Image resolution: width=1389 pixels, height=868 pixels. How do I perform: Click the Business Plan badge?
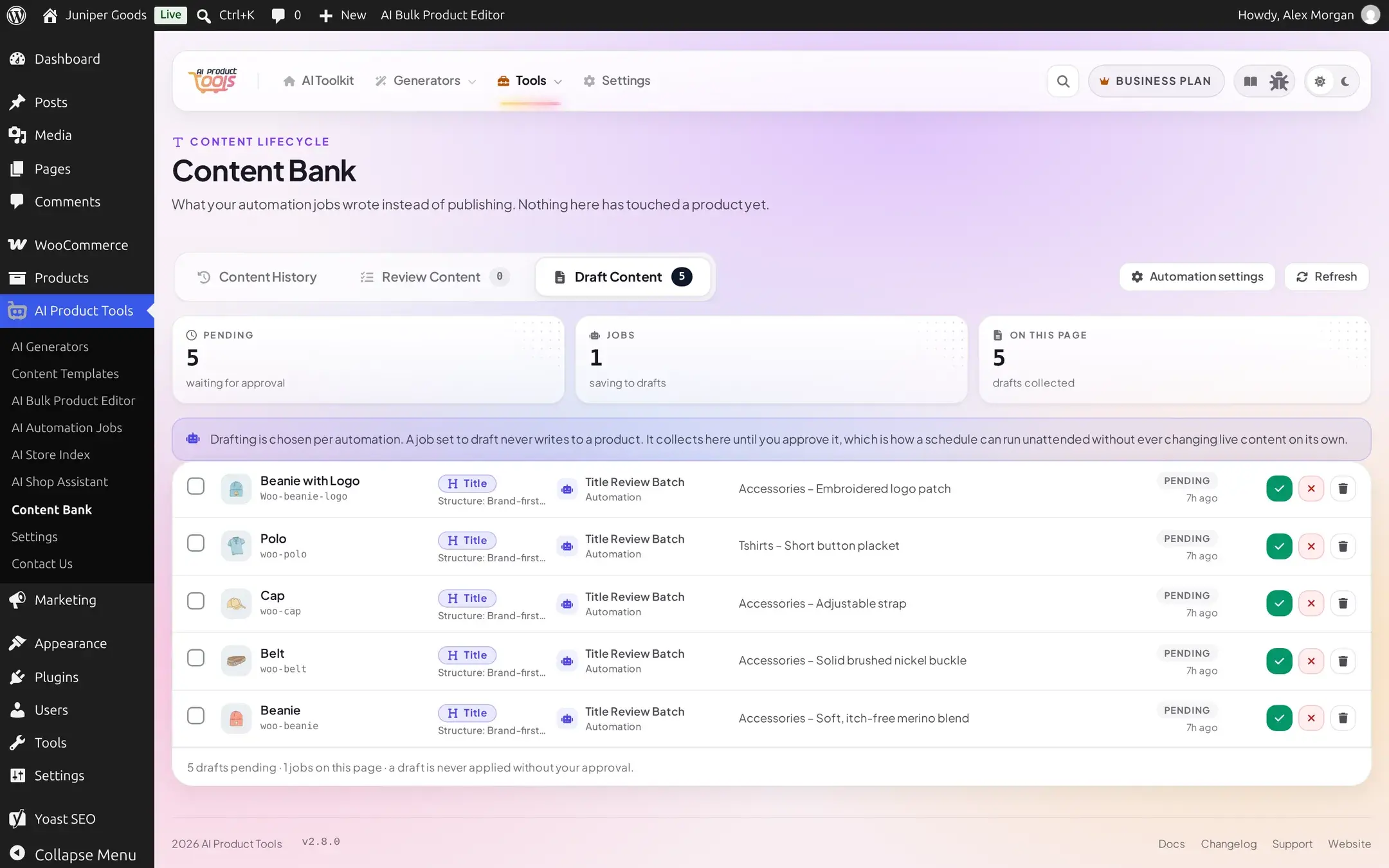(x=1156, y=81)
